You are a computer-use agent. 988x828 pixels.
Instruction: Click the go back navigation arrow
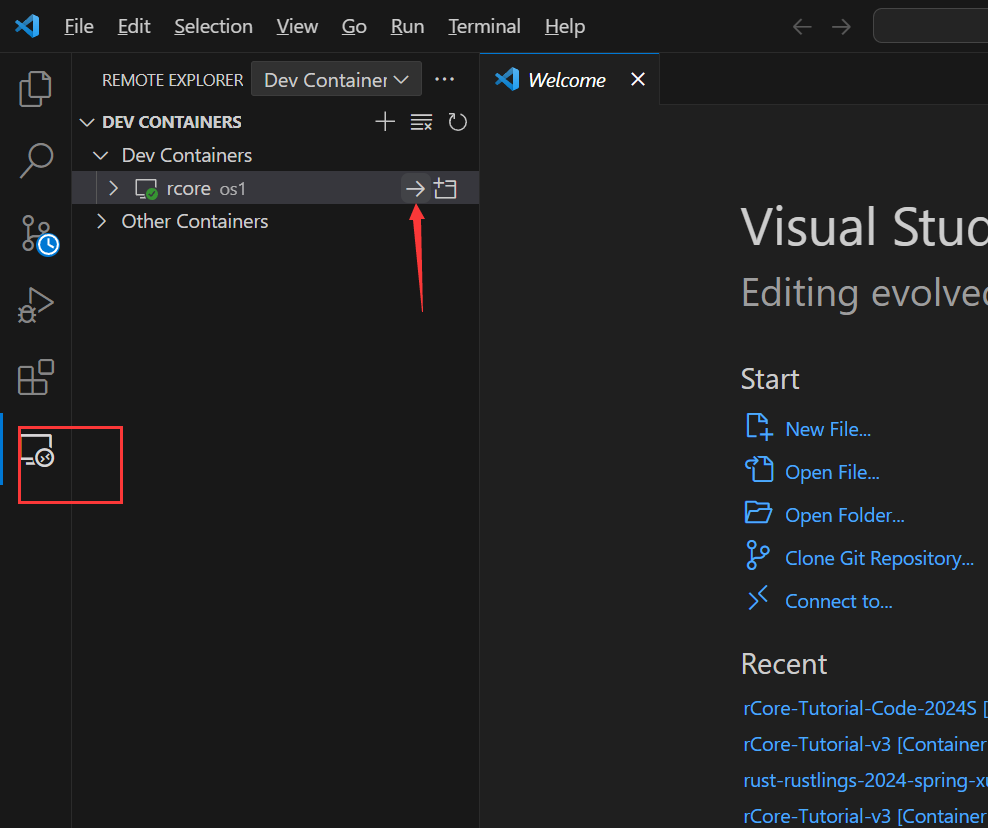[x=802, y=26]
